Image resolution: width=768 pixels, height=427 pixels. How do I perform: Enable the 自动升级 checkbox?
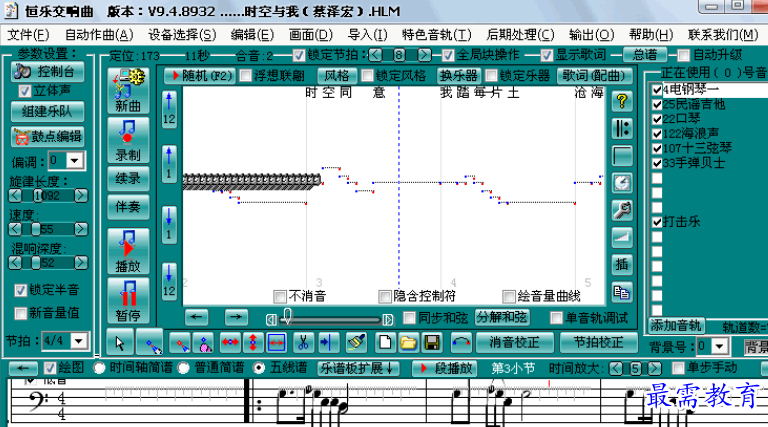coord(684,55)
